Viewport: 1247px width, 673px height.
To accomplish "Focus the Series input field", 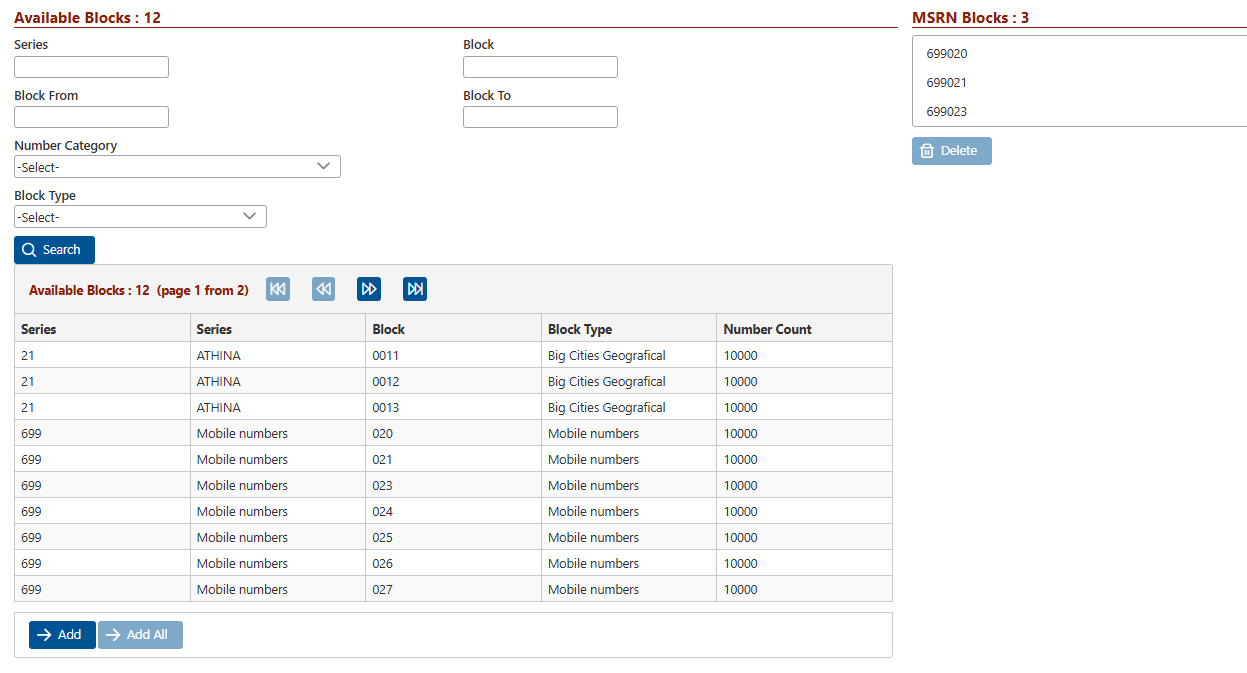I will pos(91,67).
